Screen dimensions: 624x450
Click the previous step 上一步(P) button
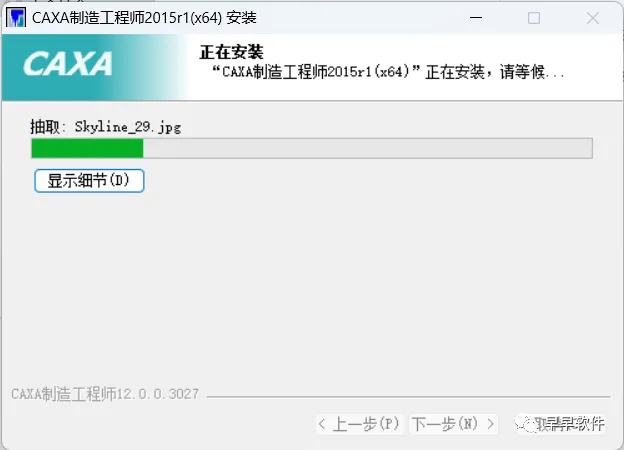359,424
